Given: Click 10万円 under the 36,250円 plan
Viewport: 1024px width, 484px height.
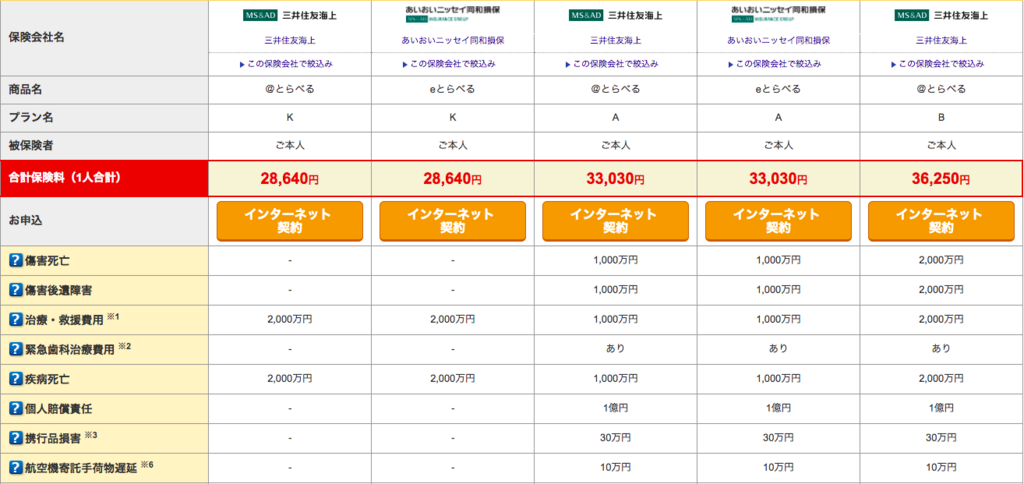Looking at the screenshot, I should 942,468.
